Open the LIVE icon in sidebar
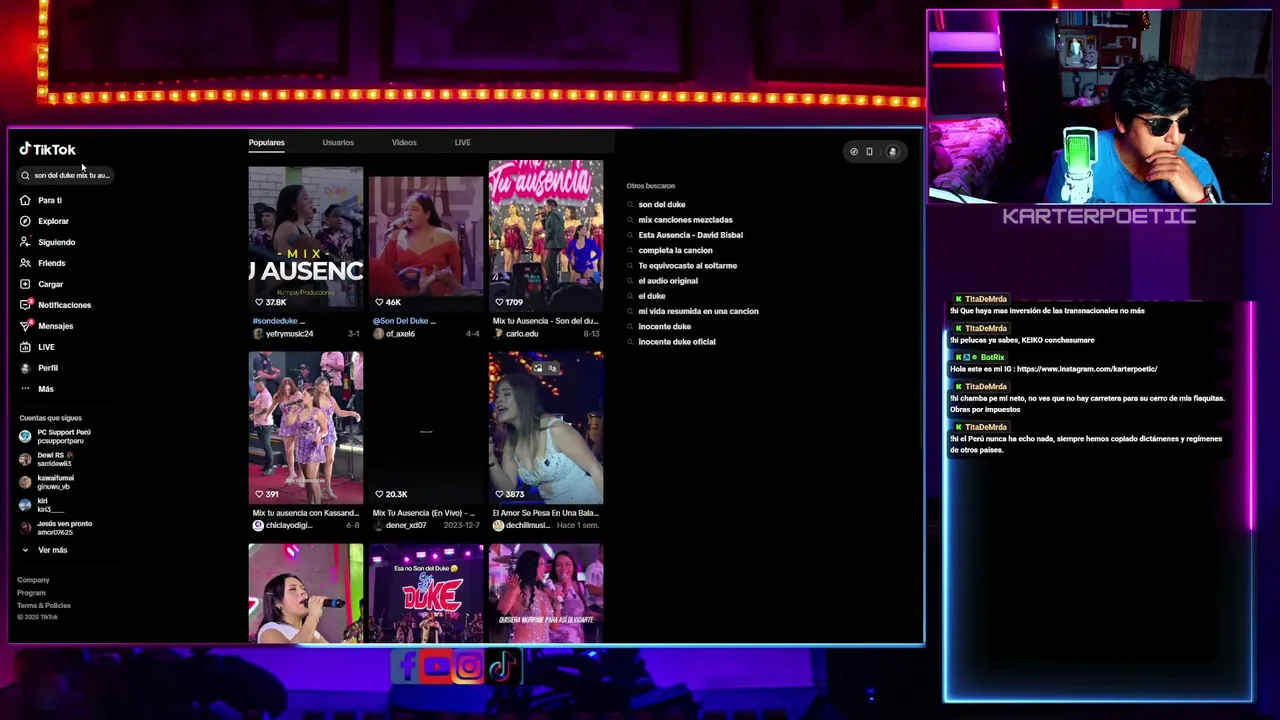This screenshot has height=720, width=1280. (x=25, y=347)
